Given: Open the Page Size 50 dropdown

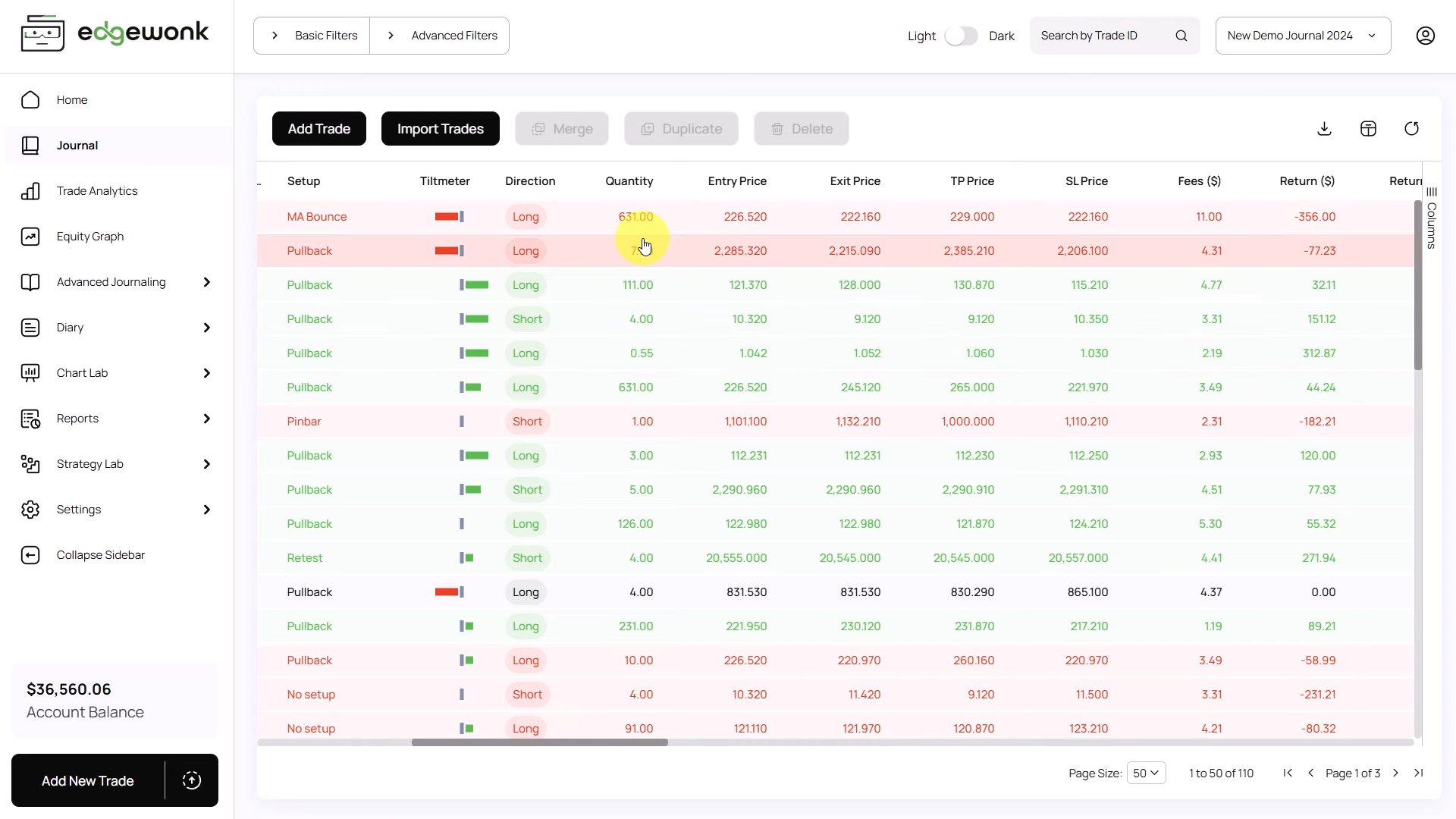Looking at the screenshot, I should tap(1146, 773).
